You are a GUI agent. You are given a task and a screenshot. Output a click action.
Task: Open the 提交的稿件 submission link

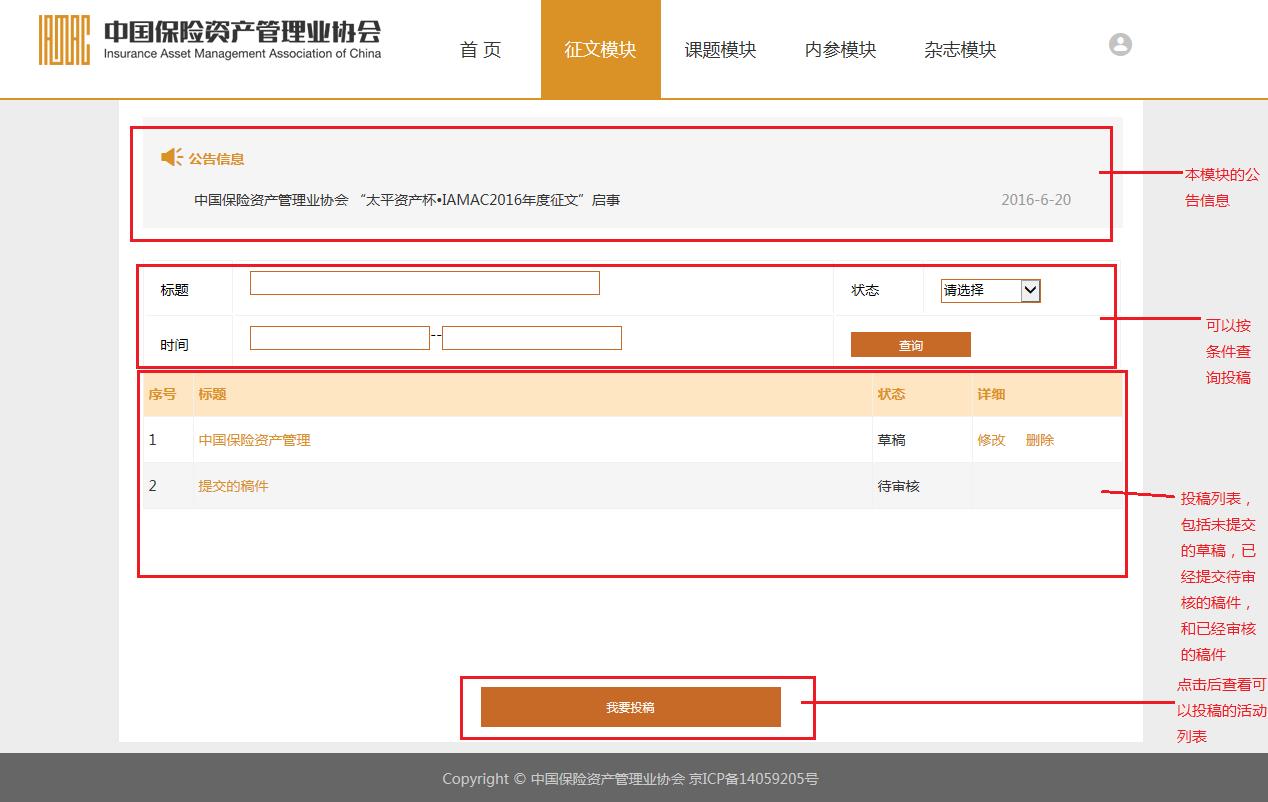pos(233,486)
